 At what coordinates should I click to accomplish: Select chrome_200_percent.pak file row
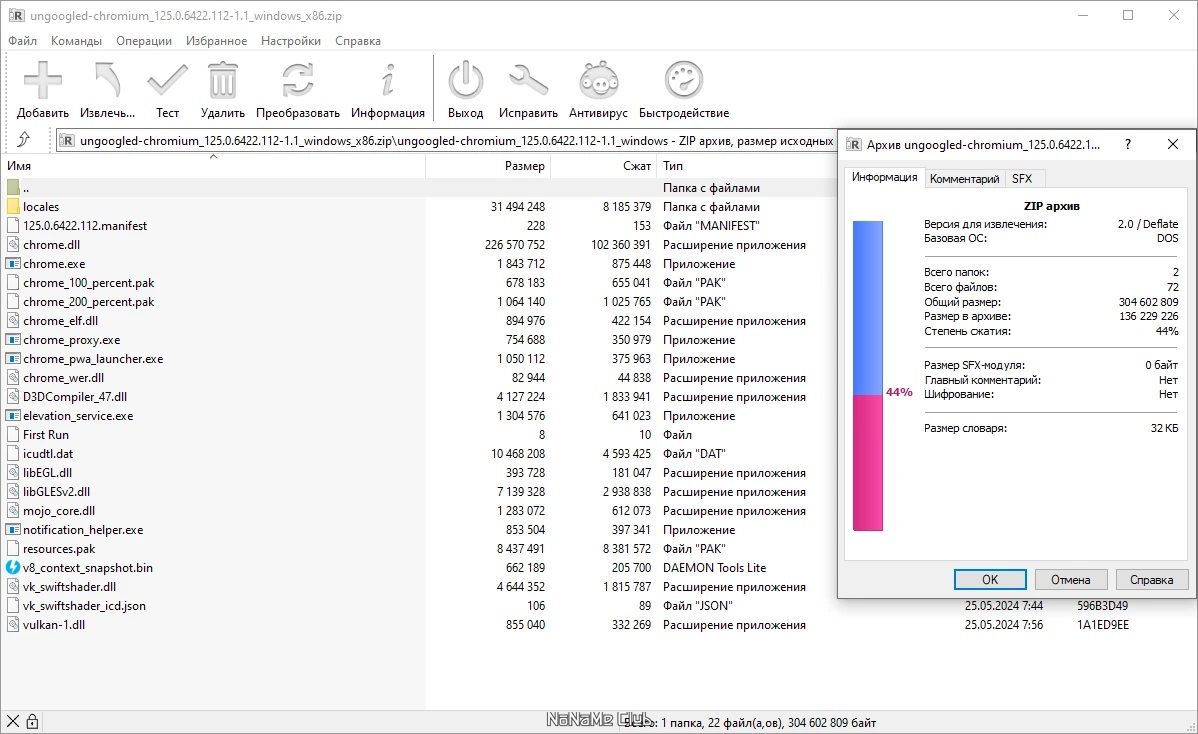click(418, 302)
